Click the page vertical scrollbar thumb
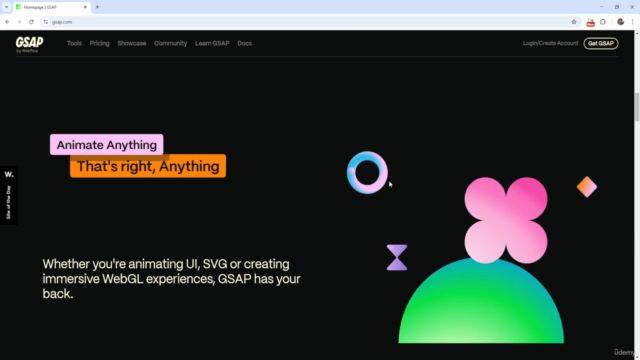640x360 pixels. pos(636,107)
